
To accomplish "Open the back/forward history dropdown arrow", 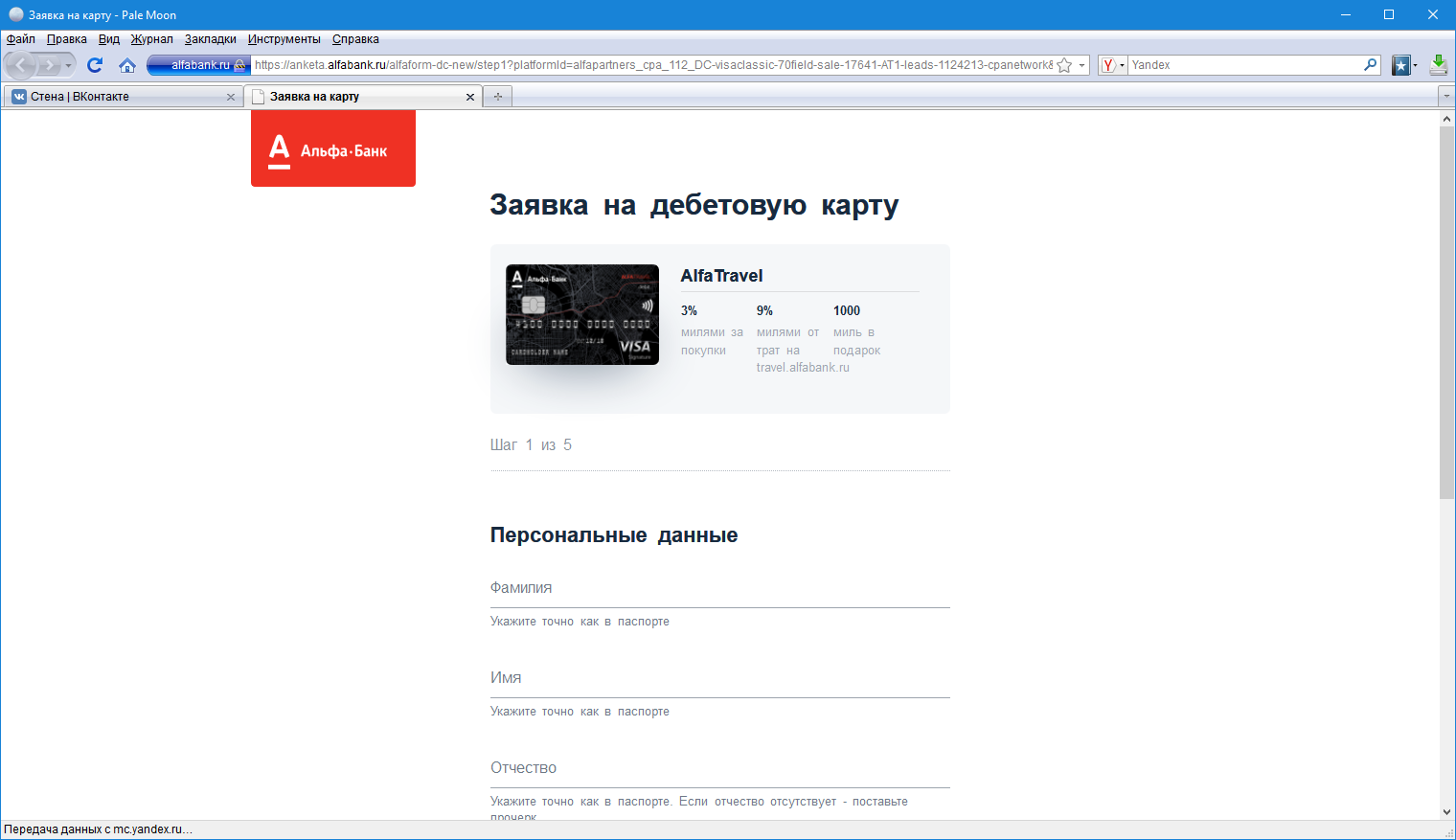I will (68, 65).
